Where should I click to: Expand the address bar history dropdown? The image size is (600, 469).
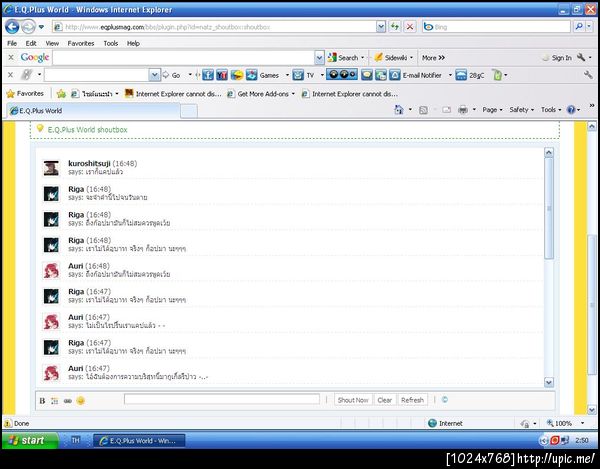[381, 26]
